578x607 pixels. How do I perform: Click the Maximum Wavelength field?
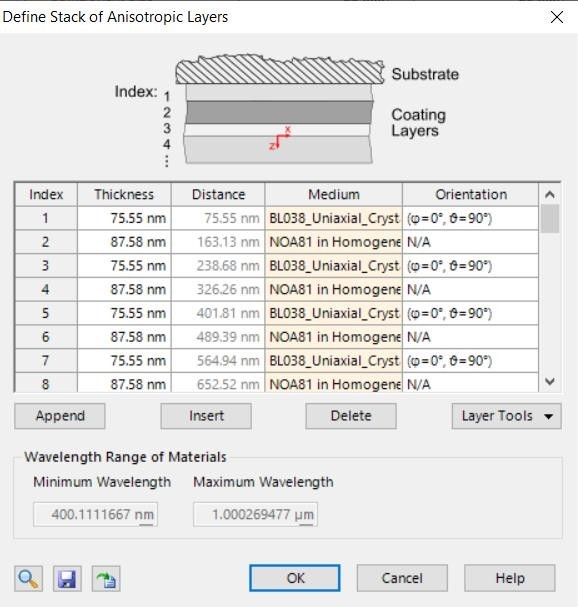[x=256, y=514]
